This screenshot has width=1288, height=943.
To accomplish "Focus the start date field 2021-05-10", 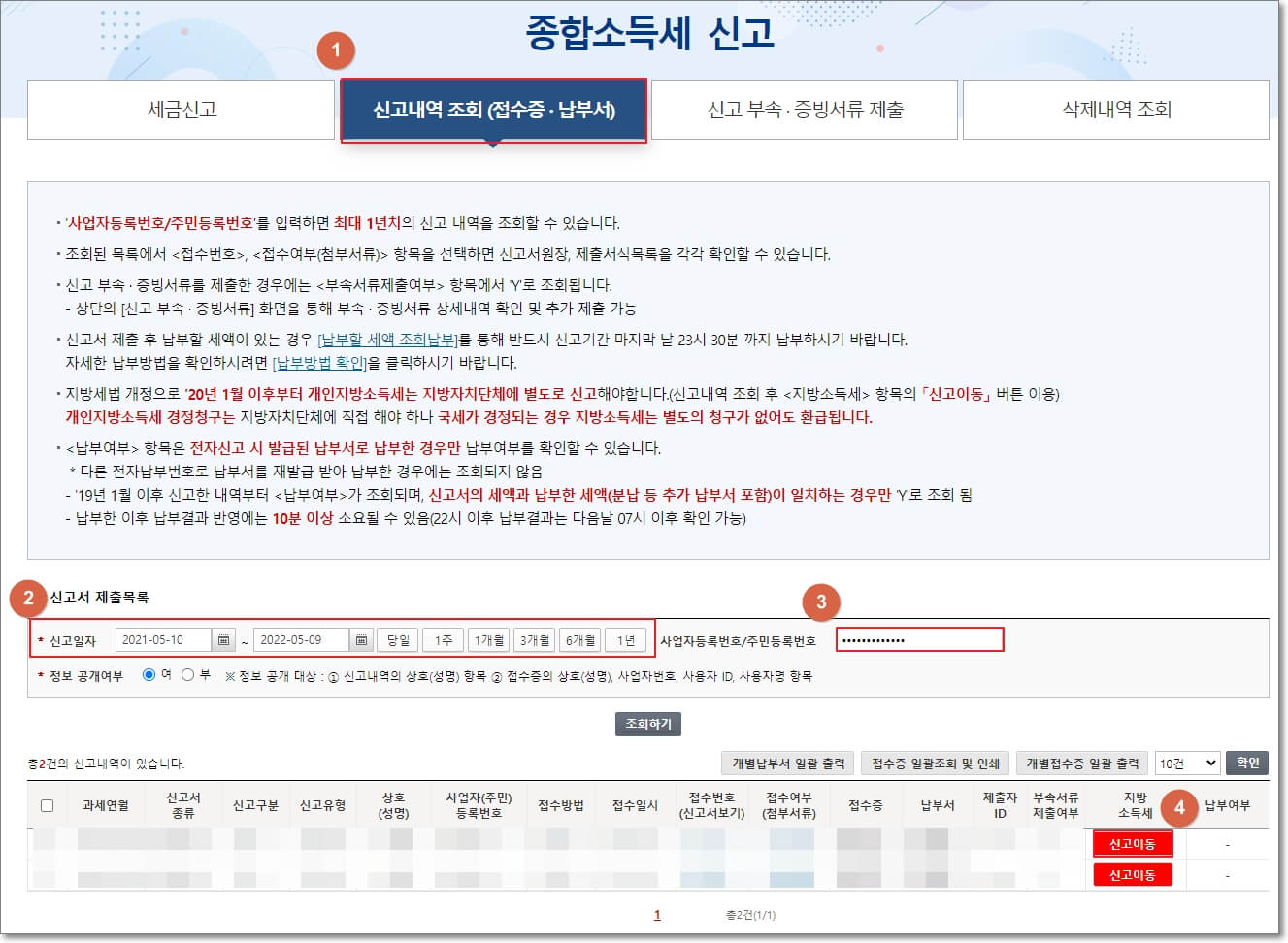I will click(x=163, y=640).
